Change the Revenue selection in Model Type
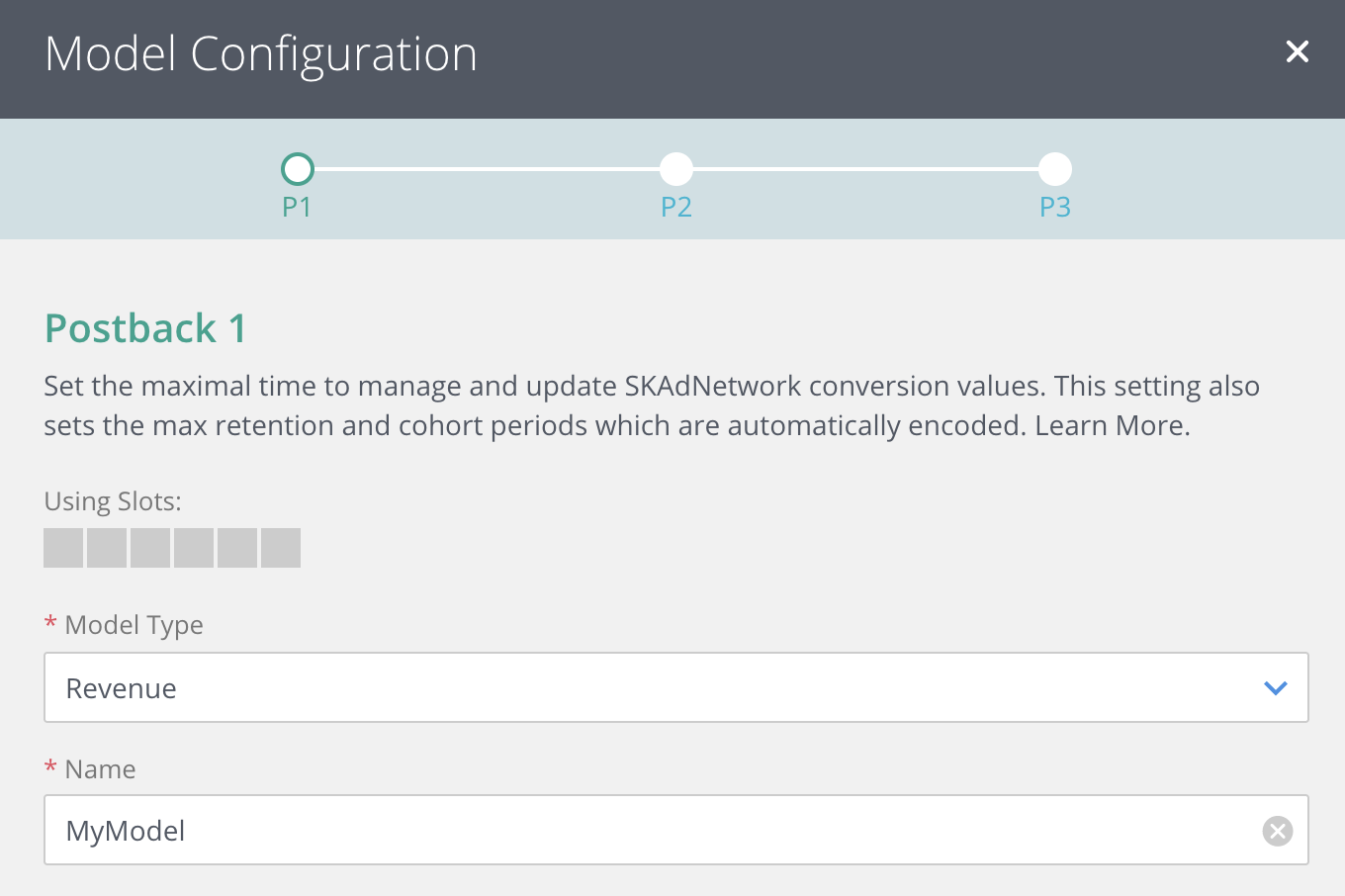 point(675,687)
